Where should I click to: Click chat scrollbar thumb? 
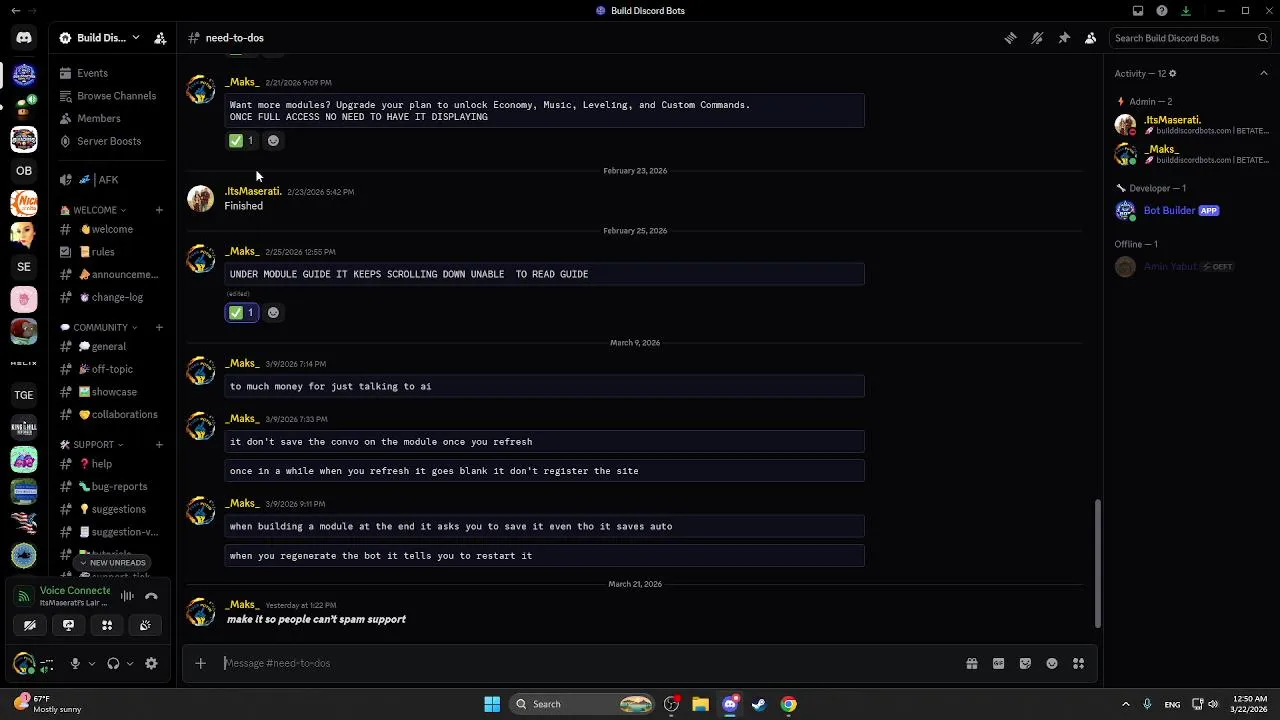(x=1097, y=563)
